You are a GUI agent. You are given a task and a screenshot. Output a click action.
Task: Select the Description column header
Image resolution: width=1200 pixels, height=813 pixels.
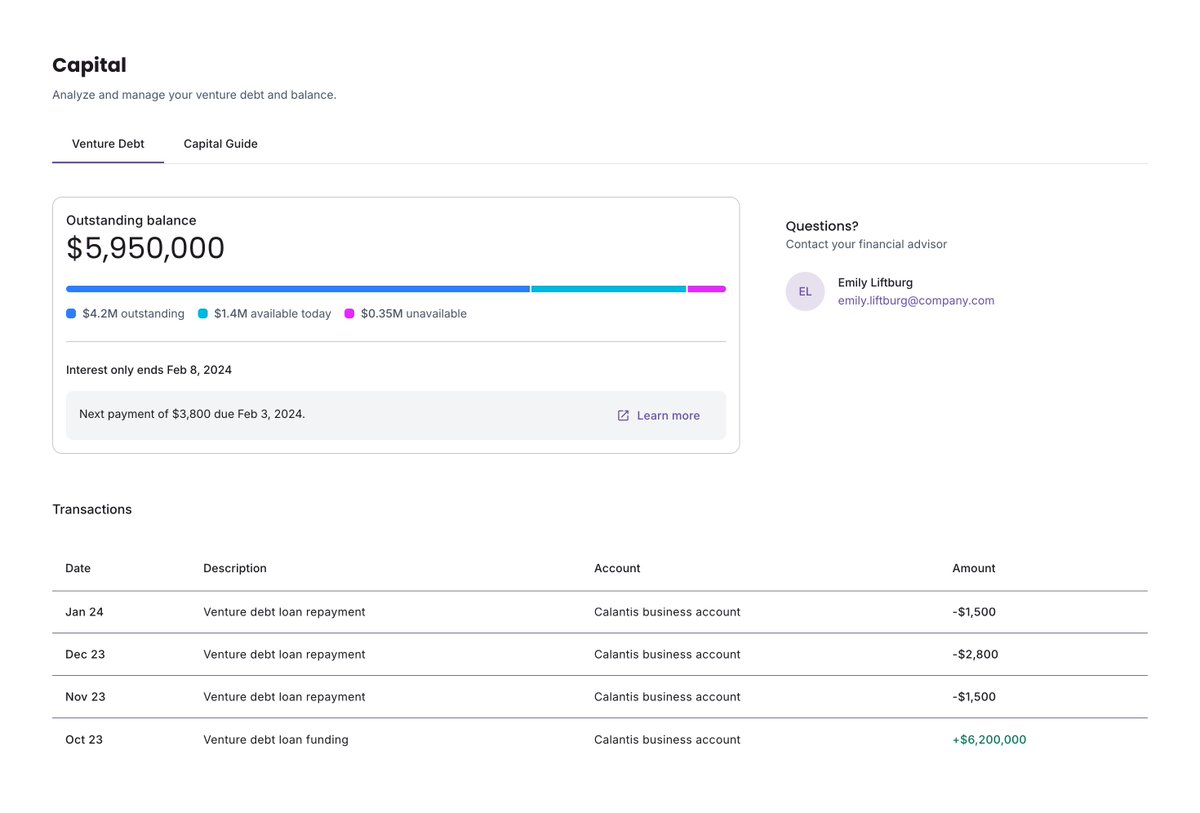click(235, 568)
